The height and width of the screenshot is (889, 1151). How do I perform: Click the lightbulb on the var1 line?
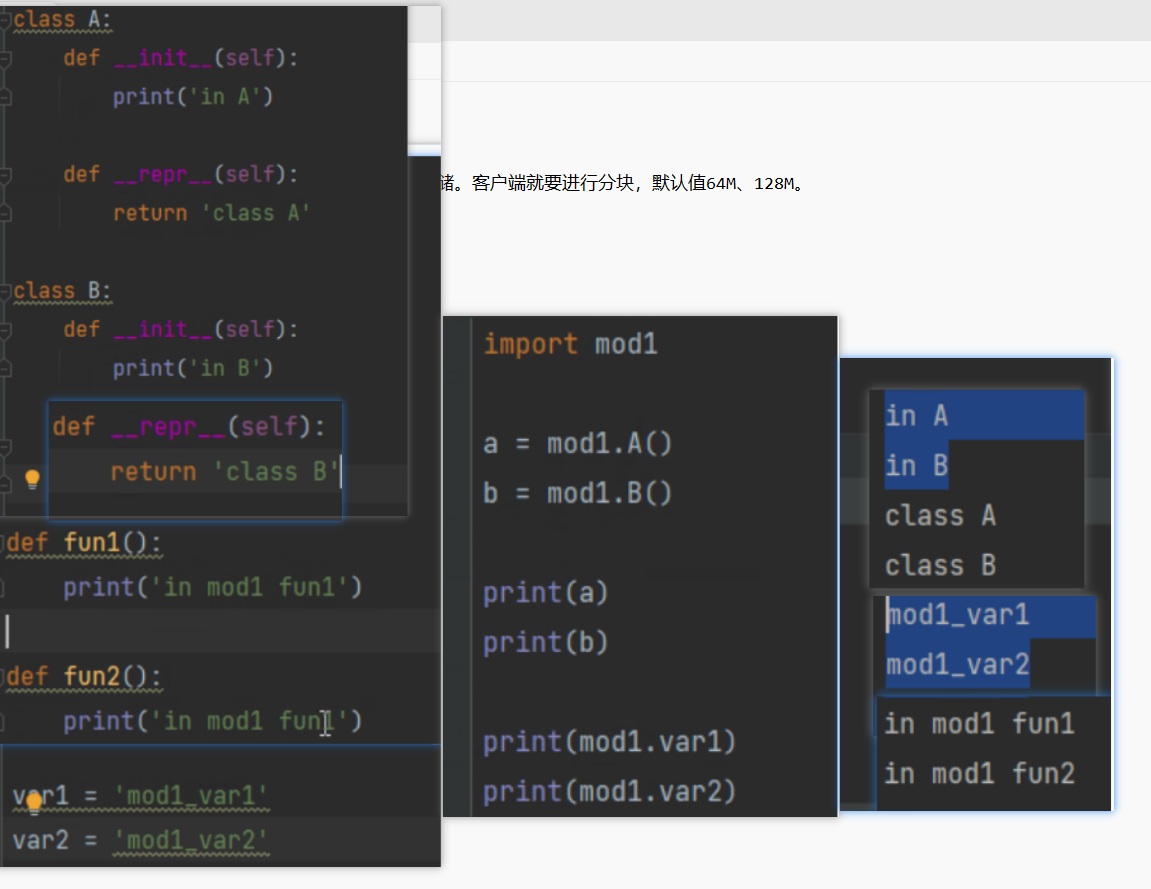(34, 803)
